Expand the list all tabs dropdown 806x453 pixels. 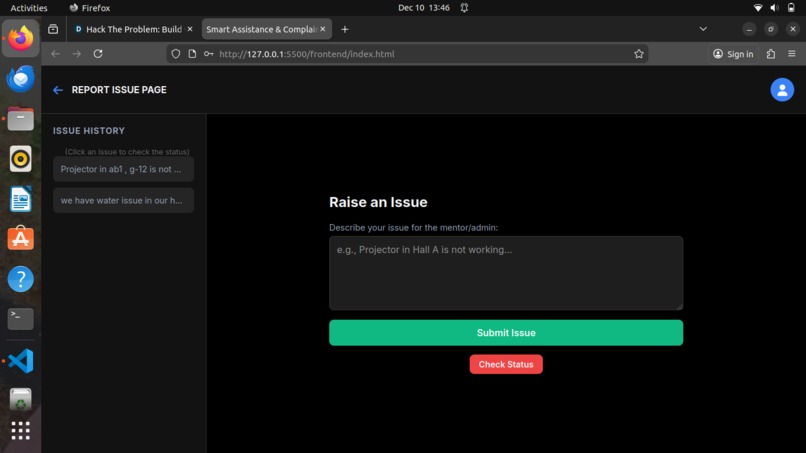(703, 29)
